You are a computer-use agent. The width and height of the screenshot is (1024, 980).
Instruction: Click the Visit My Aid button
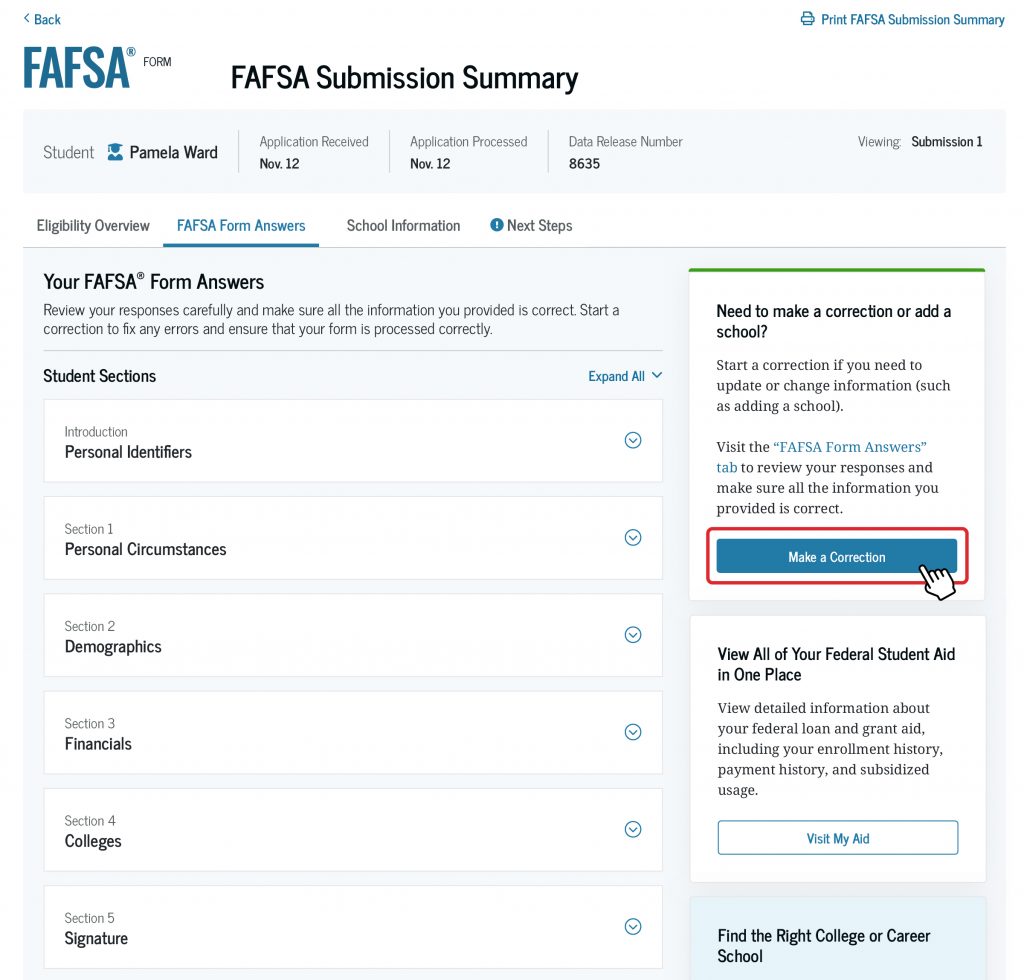coord(837,838)
